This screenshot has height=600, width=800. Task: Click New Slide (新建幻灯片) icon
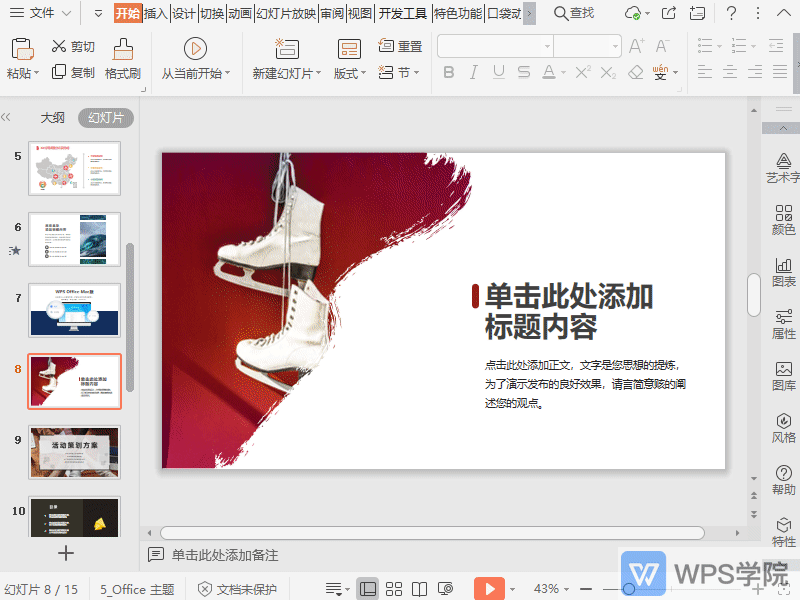point(287,49)
